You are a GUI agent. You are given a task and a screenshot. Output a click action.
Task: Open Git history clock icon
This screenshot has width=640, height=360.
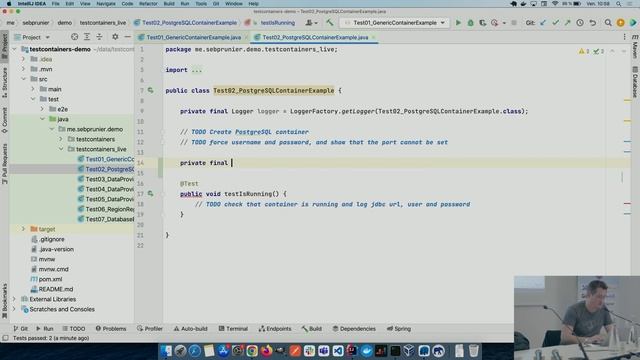(x=580, y=23)
